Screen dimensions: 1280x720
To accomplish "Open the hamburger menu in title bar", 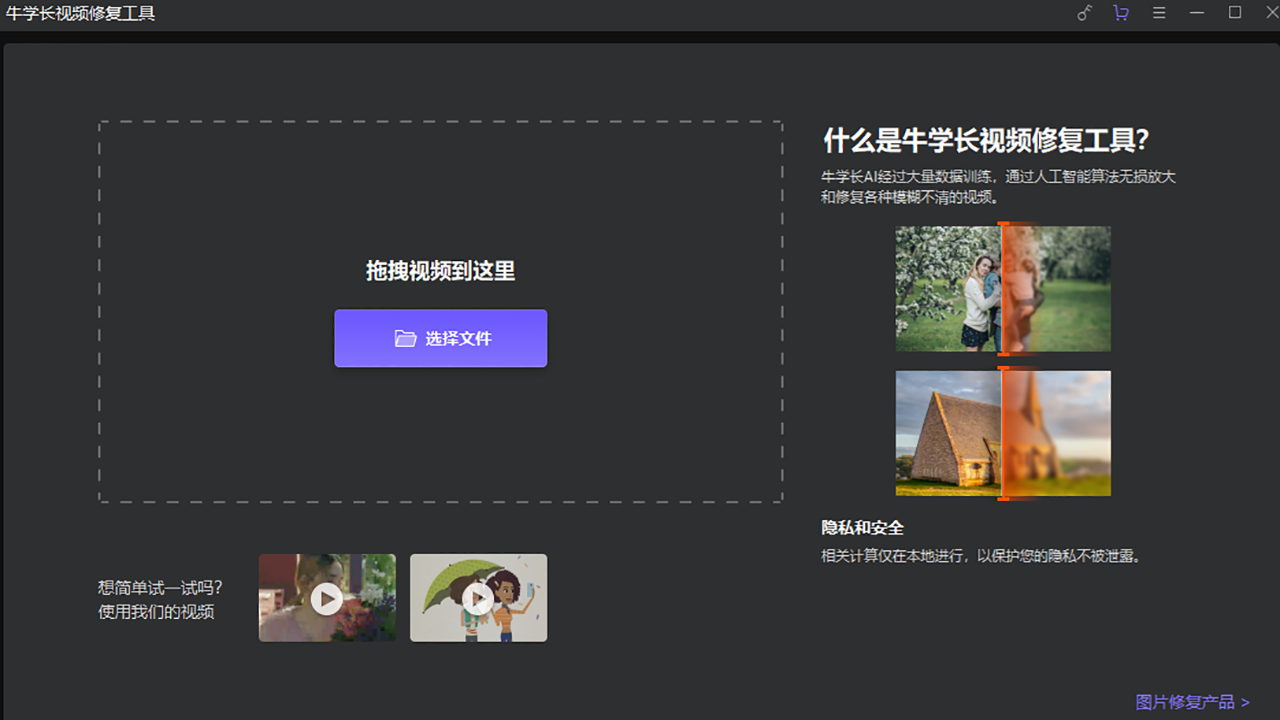I will tap(1159, 13).
